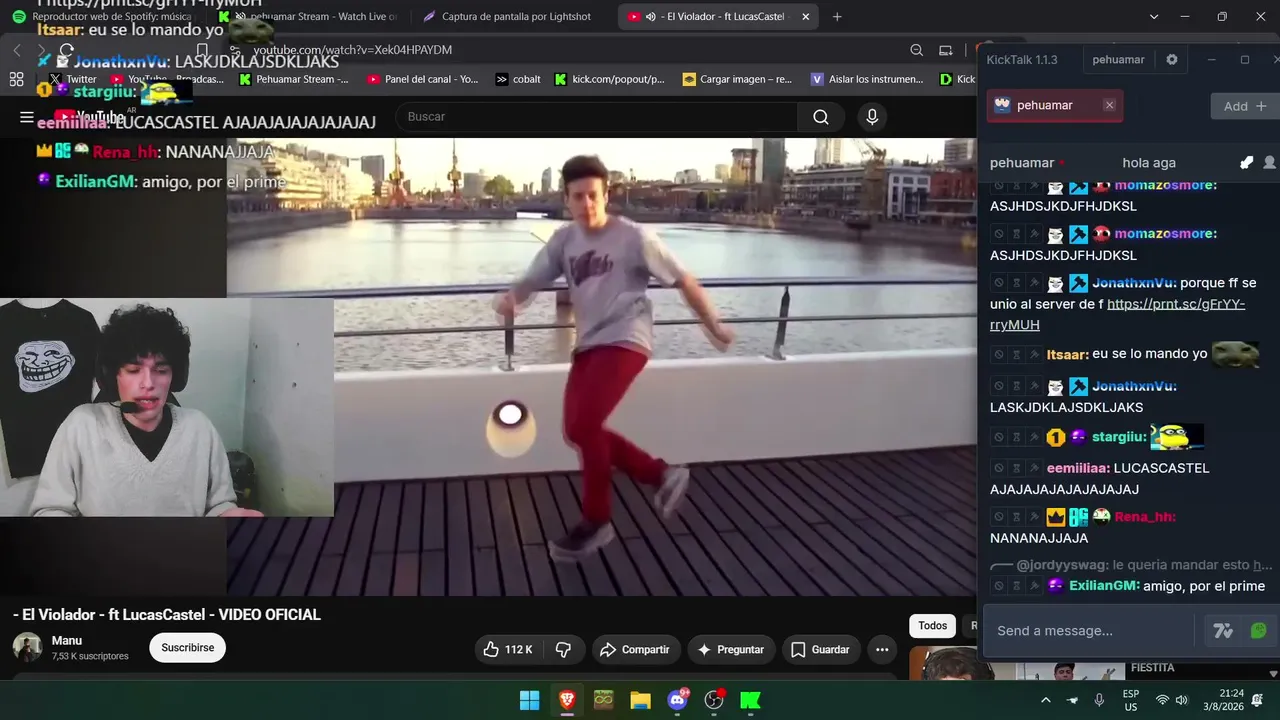
Task: Open the green Kick app on the taskbar
Action: 750,700
